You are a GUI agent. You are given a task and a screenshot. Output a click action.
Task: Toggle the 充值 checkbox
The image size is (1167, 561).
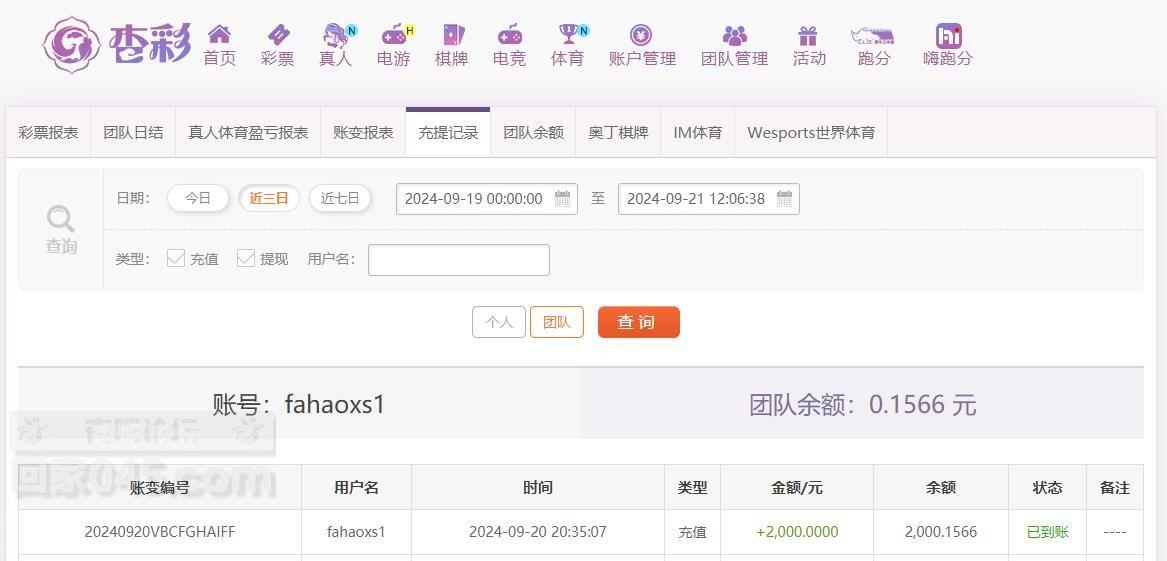(x=176, y=258)
